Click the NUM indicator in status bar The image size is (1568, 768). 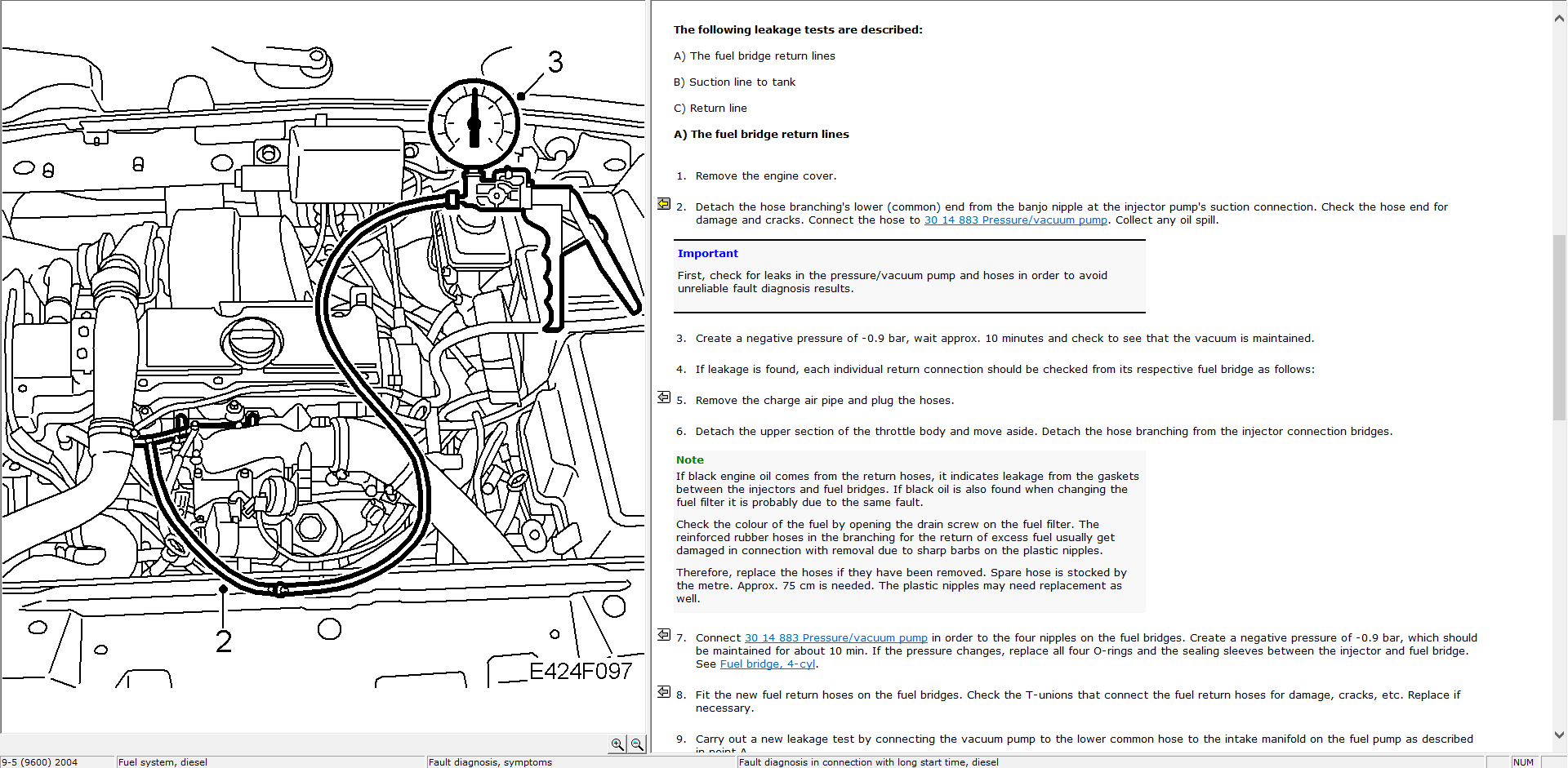click(1523, 762)
